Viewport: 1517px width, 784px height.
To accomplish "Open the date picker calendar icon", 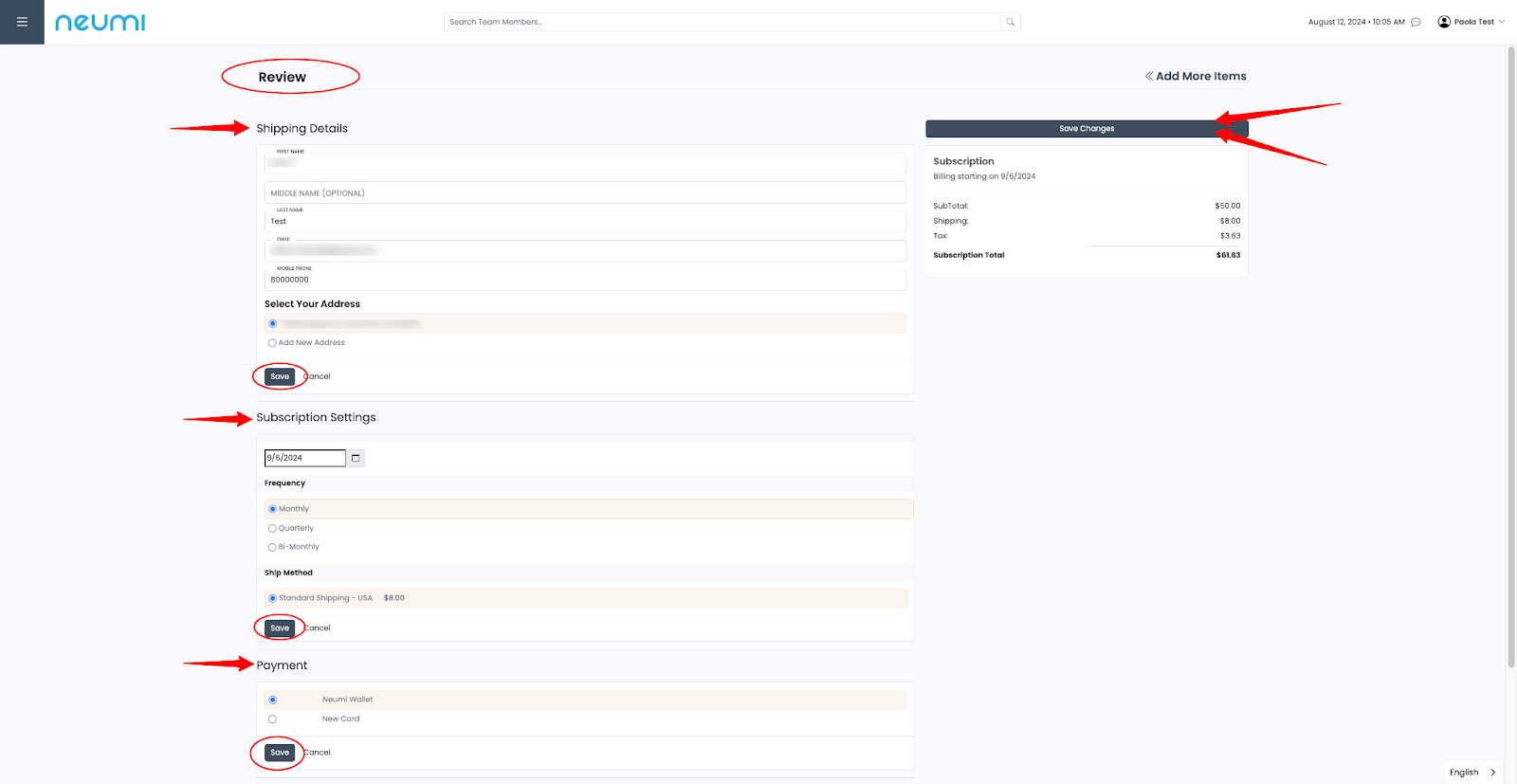I will (x=356, y=458).
